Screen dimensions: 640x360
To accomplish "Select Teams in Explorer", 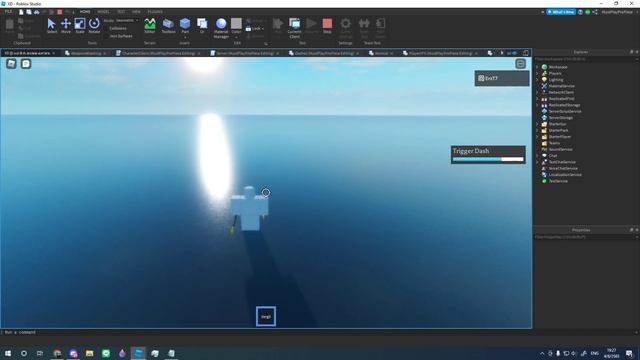I will tap(554, 143).
